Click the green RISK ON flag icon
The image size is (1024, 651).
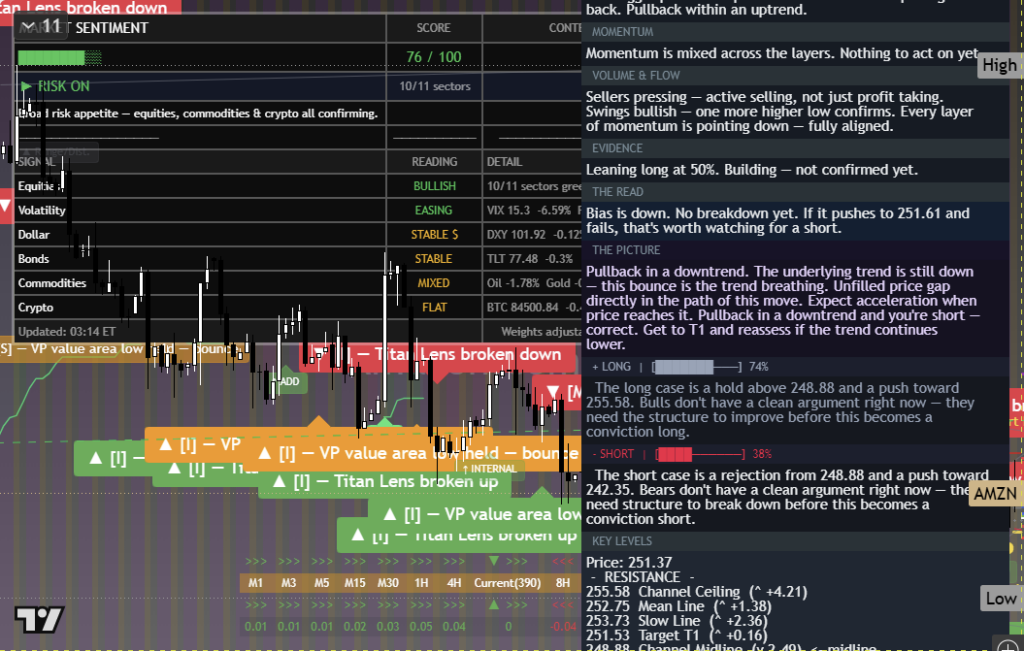coord(26,86)
